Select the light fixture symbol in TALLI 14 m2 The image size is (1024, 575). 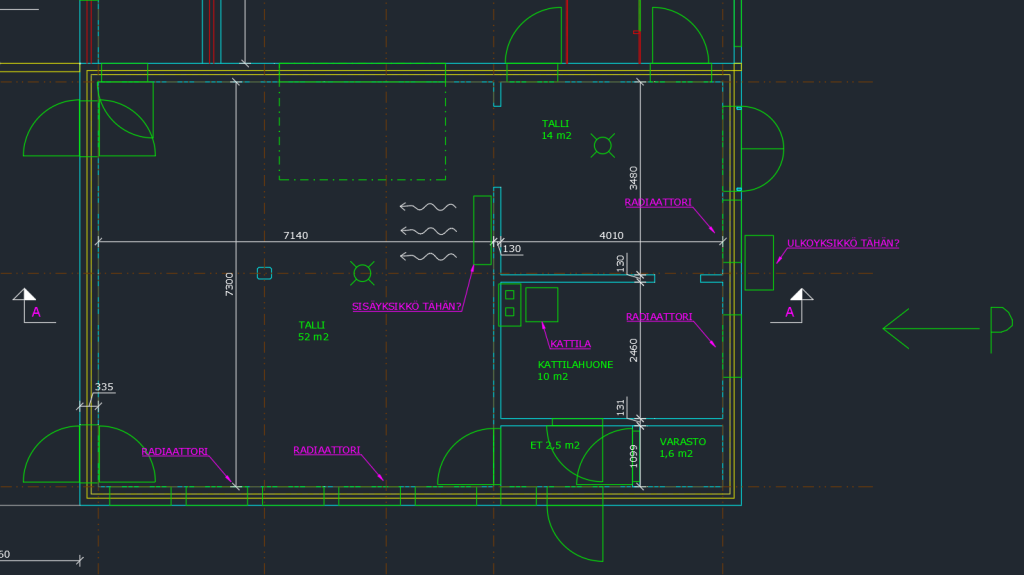point(603,146)
